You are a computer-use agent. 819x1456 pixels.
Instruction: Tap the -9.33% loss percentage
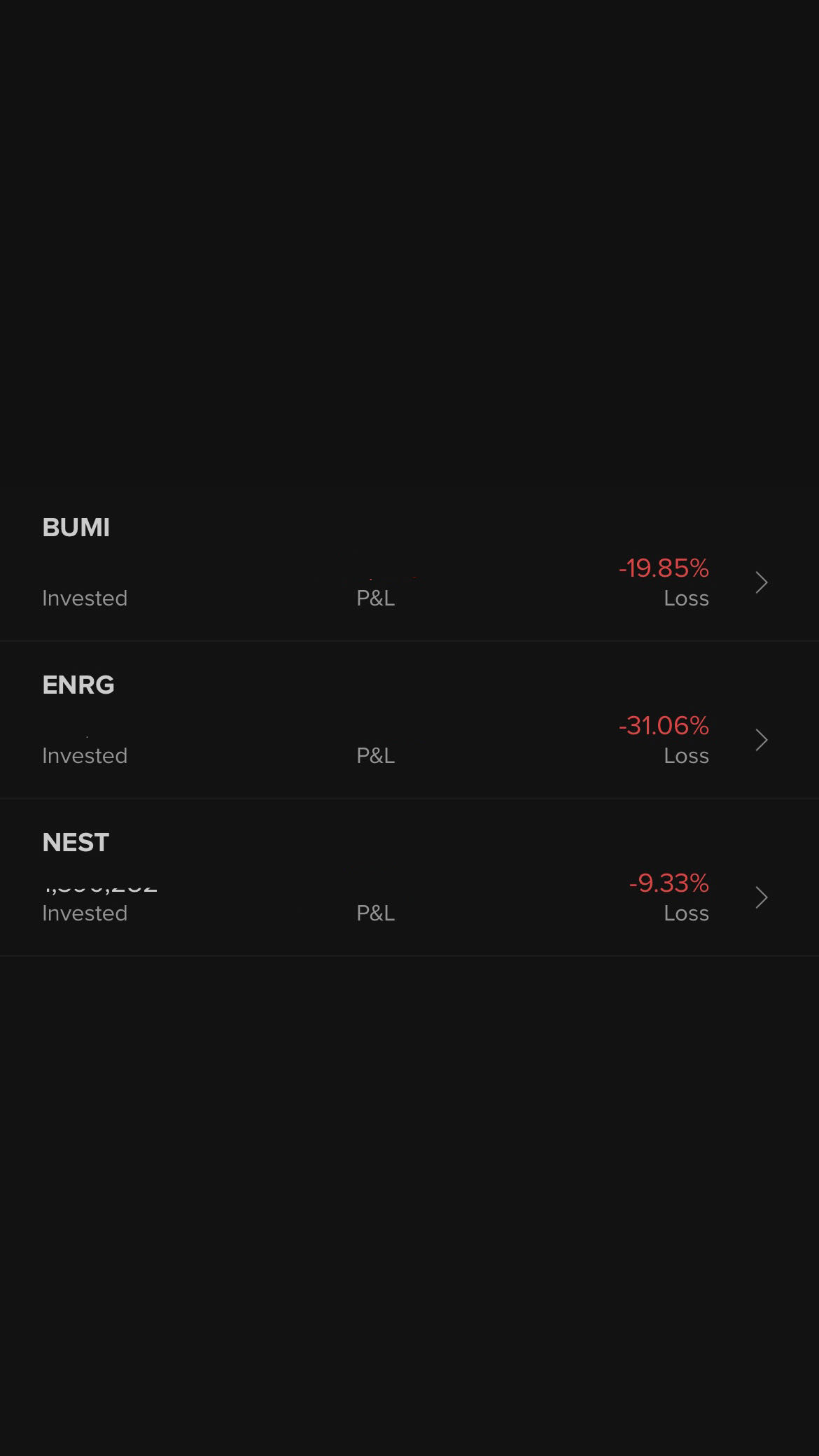tap(669, 883)
